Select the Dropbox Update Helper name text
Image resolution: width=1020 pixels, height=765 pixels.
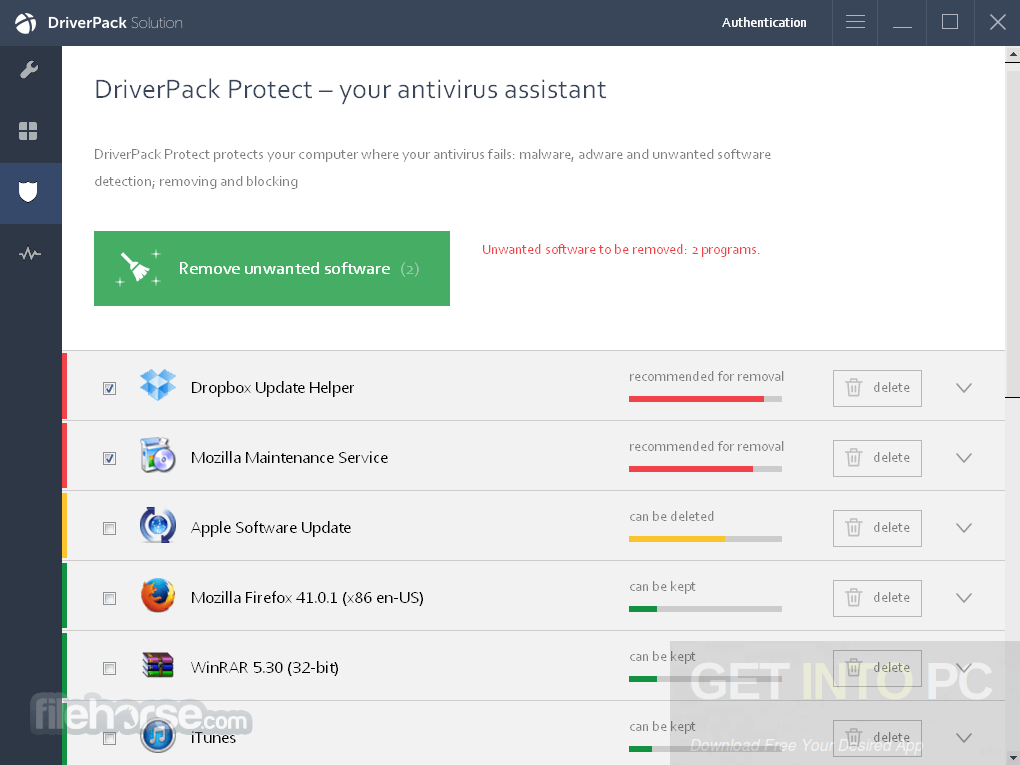tap(272, 388)
